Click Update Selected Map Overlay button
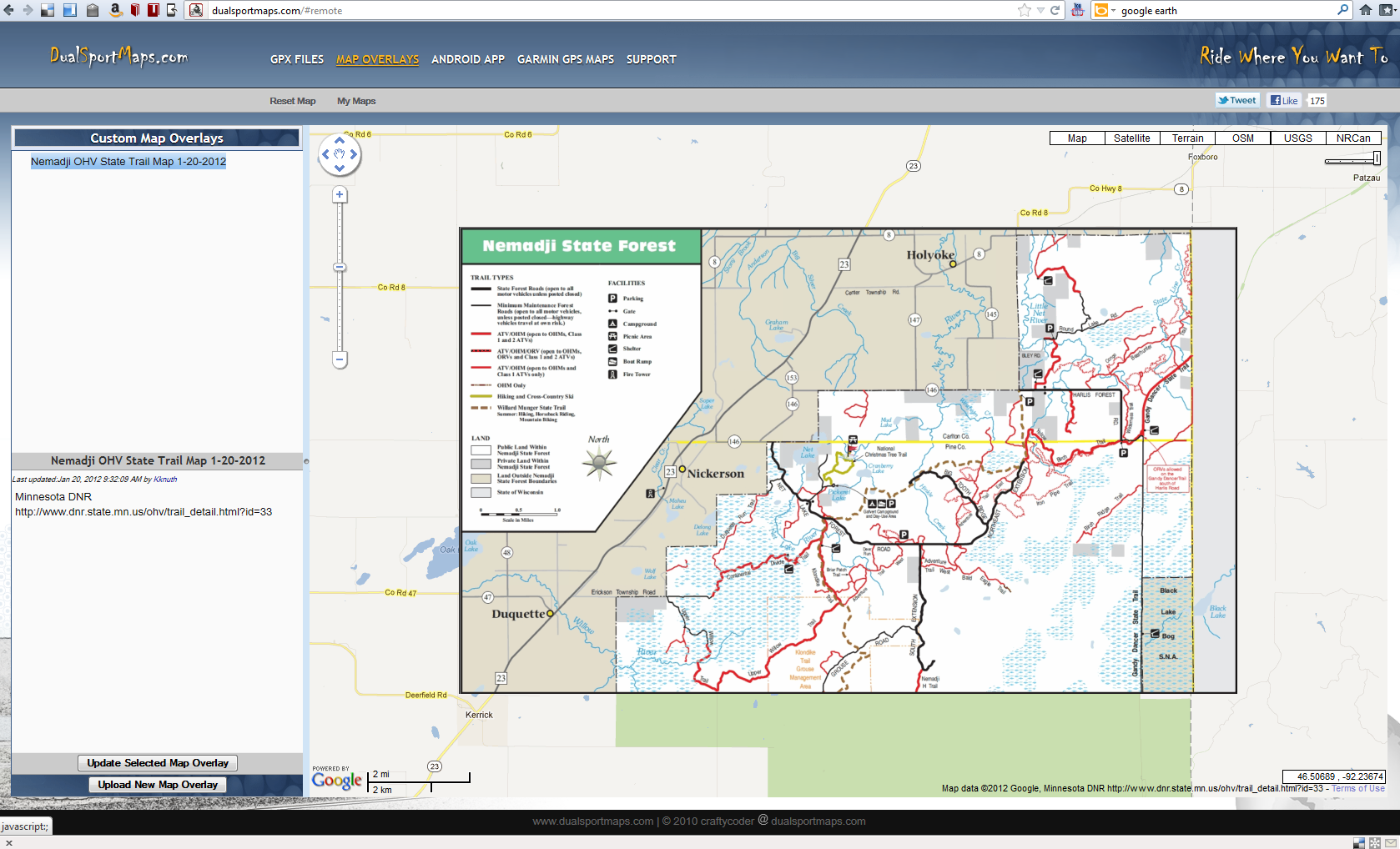This screenshot has height=849, width=1400. 158,763
